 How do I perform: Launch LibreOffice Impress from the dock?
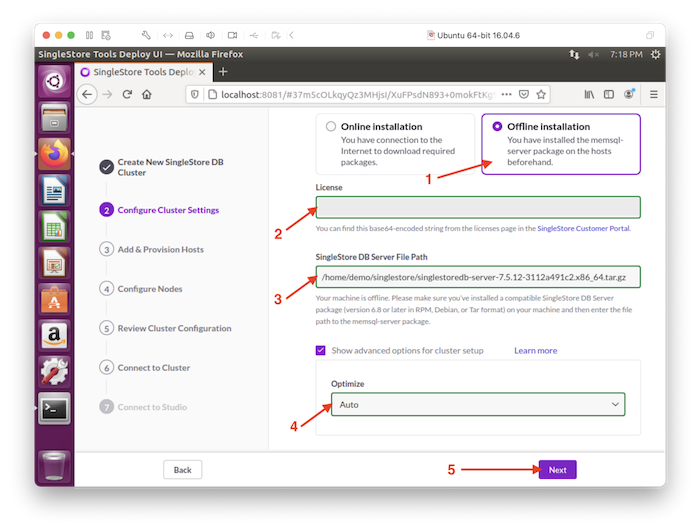54,263
